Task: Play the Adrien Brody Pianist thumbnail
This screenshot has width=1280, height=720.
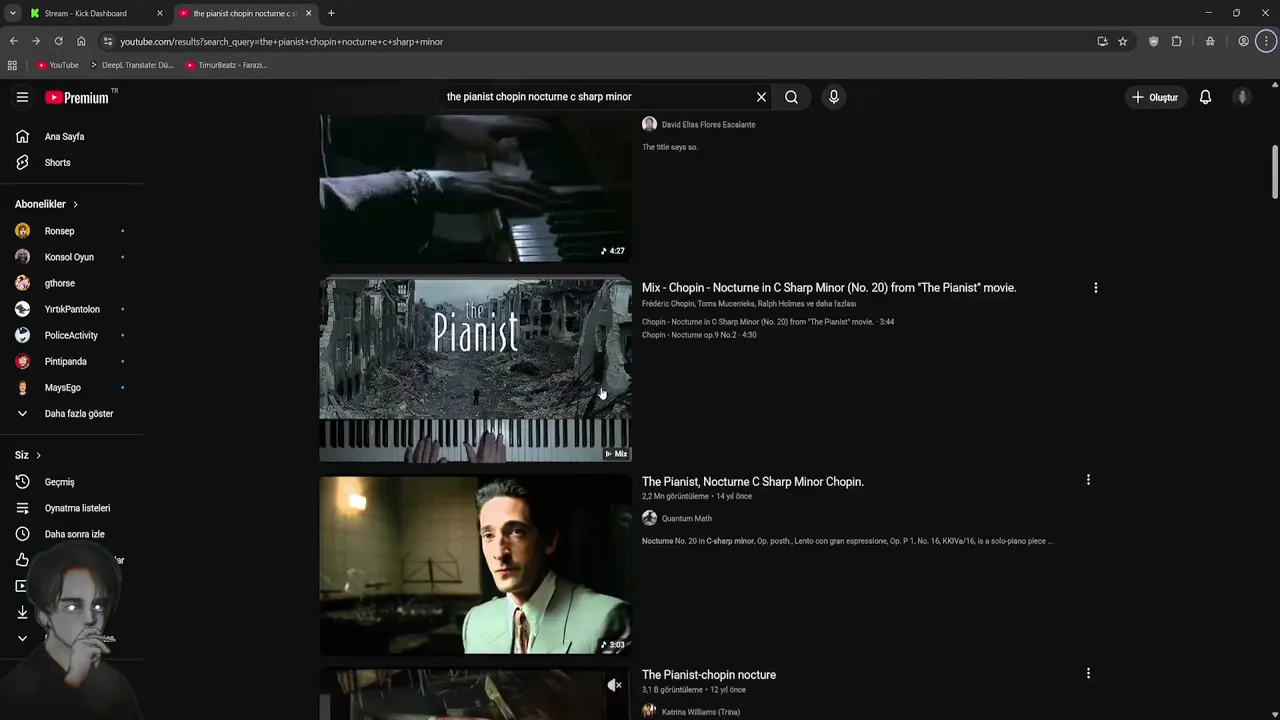Action: [475, 564]
